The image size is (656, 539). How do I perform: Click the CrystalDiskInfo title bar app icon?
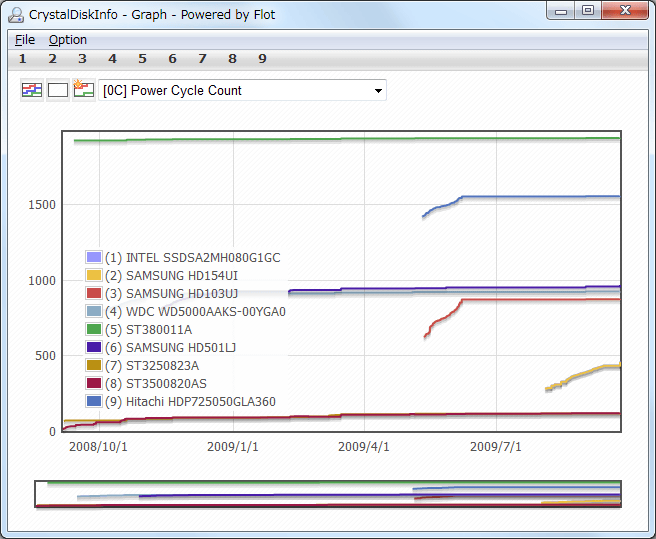[15, 14]
